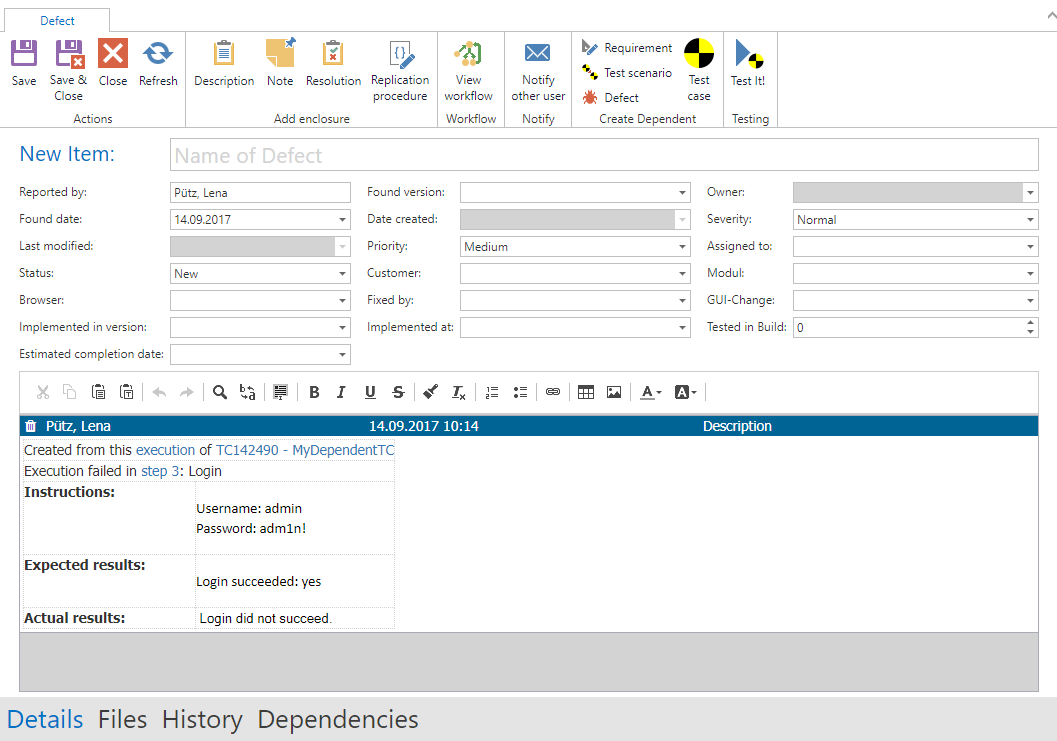Delete description entry with trash icon
The height and width of the screenshot is (741, 1057).
click(x=31, y=427)
